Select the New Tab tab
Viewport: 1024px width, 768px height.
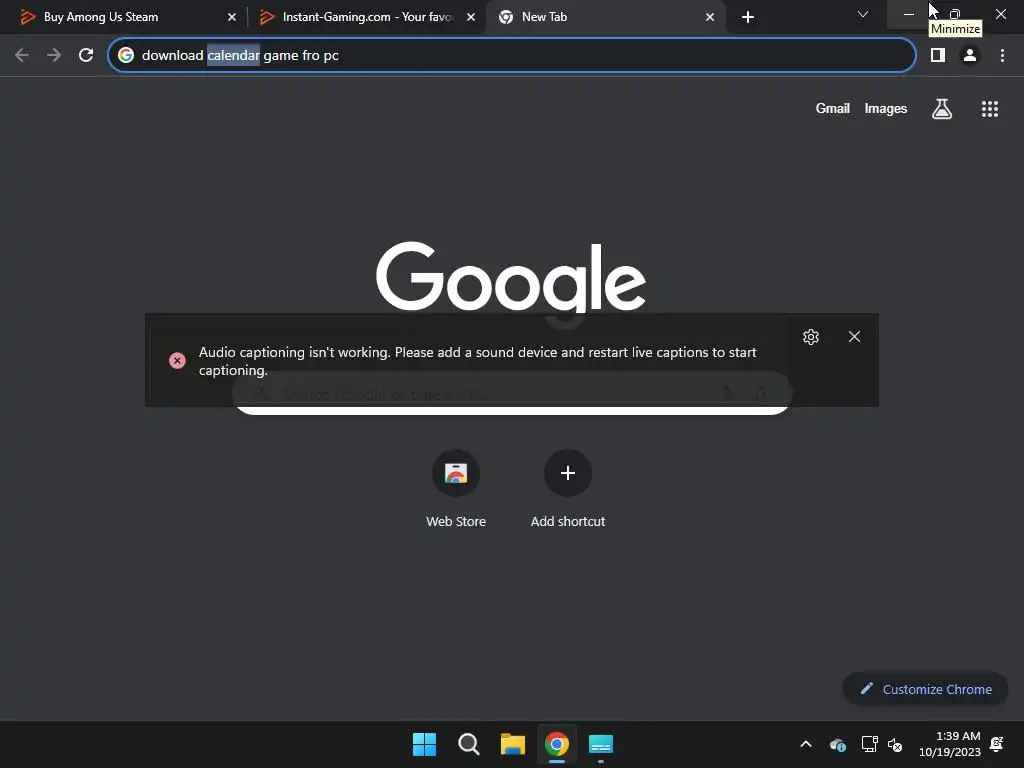[604, 17]
